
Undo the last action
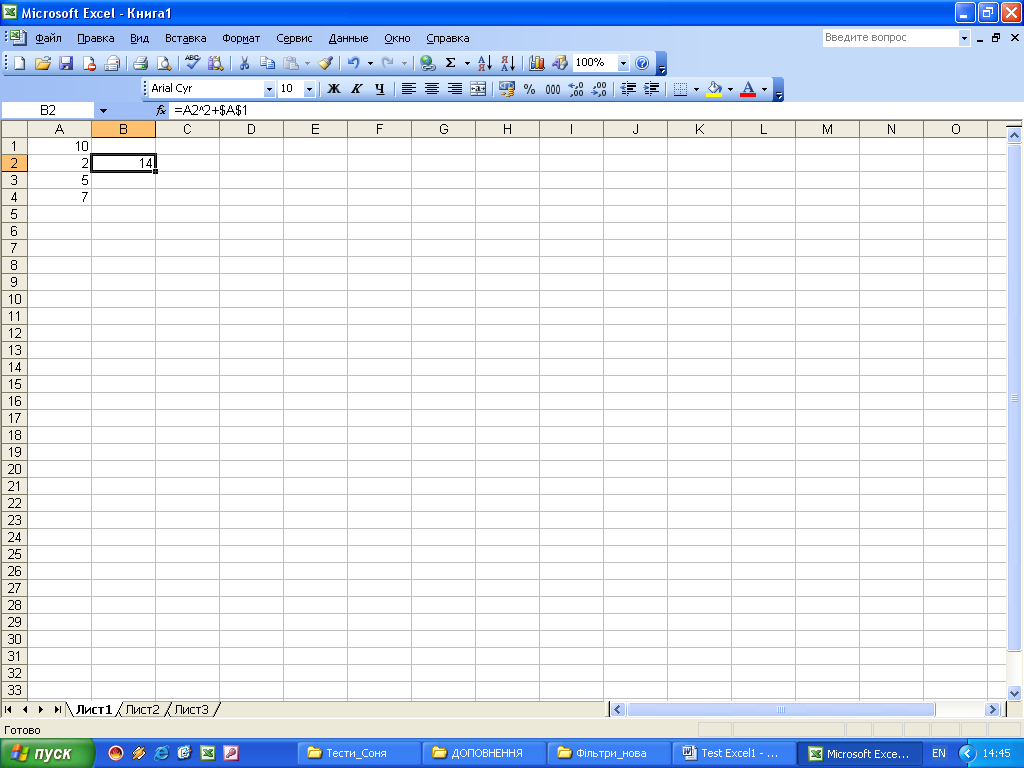(353, 63)
